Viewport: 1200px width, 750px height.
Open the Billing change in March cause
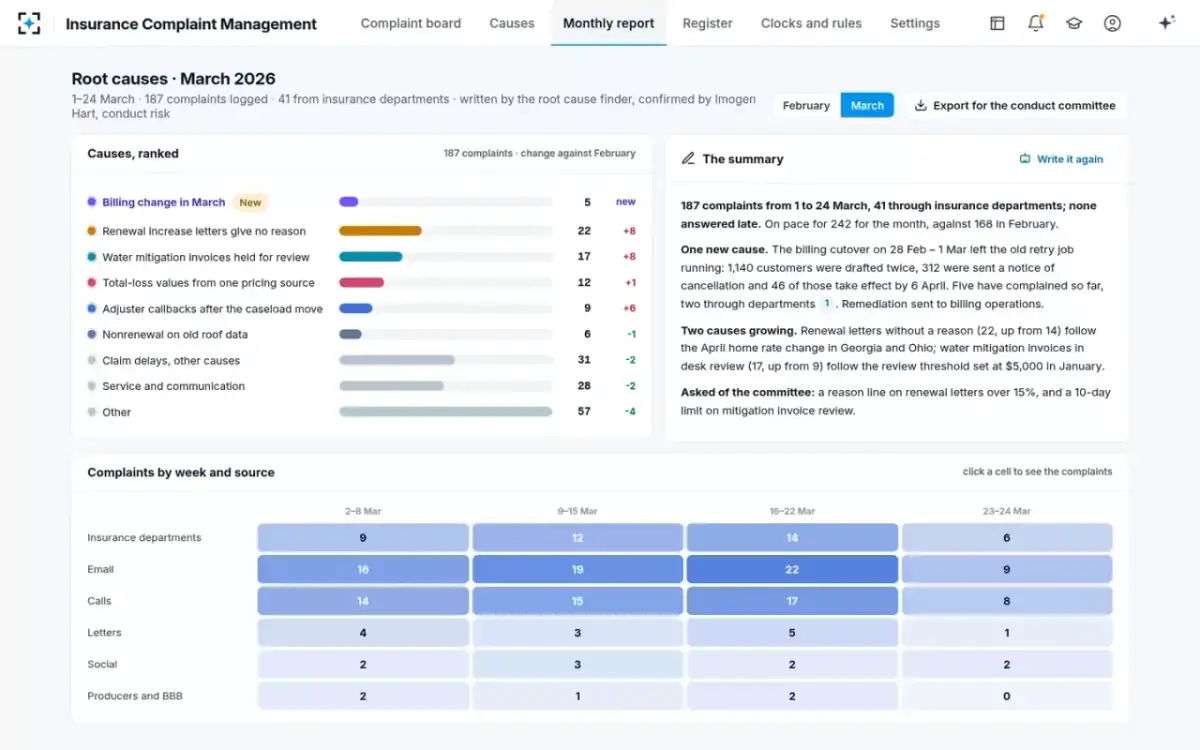(164, 202)
